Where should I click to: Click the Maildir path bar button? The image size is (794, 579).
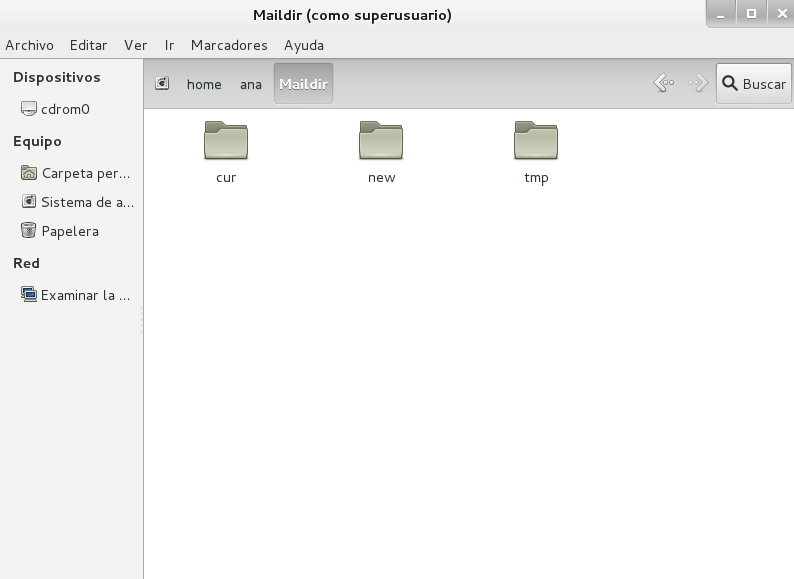click(303, 84)
